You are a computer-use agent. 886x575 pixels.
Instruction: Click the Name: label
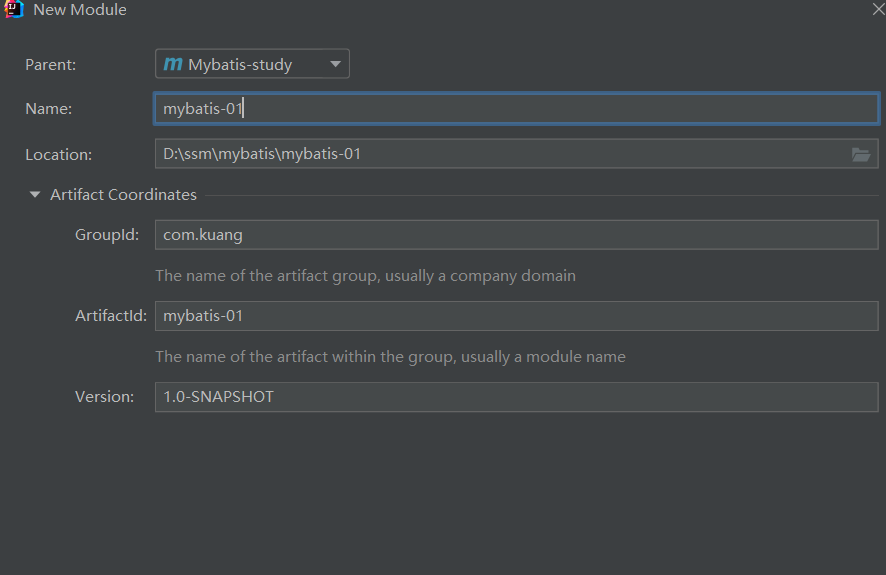click(49, 108)
